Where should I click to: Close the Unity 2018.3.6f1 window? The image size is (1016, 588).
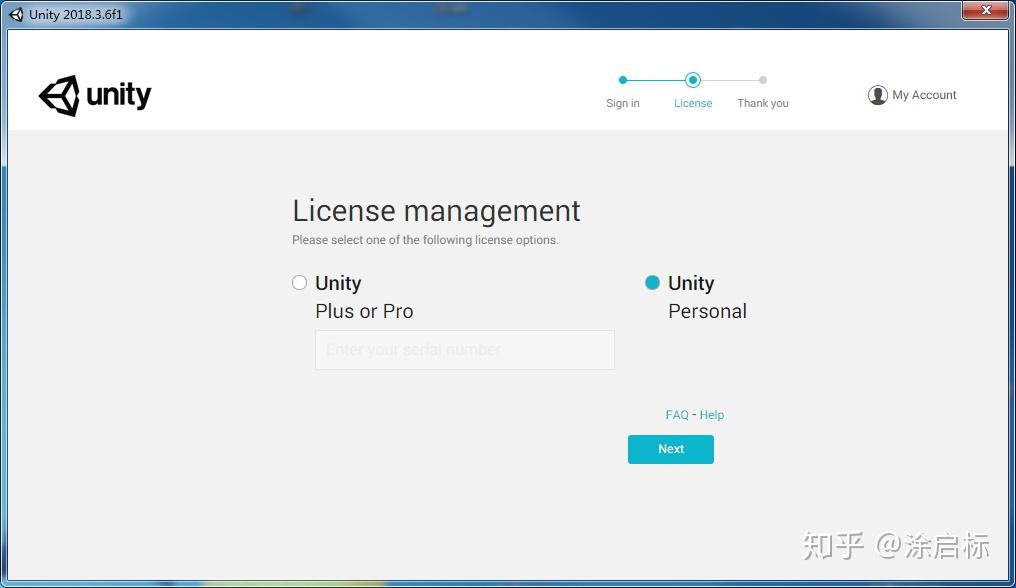pyautogui.click(x=985, y=10)
